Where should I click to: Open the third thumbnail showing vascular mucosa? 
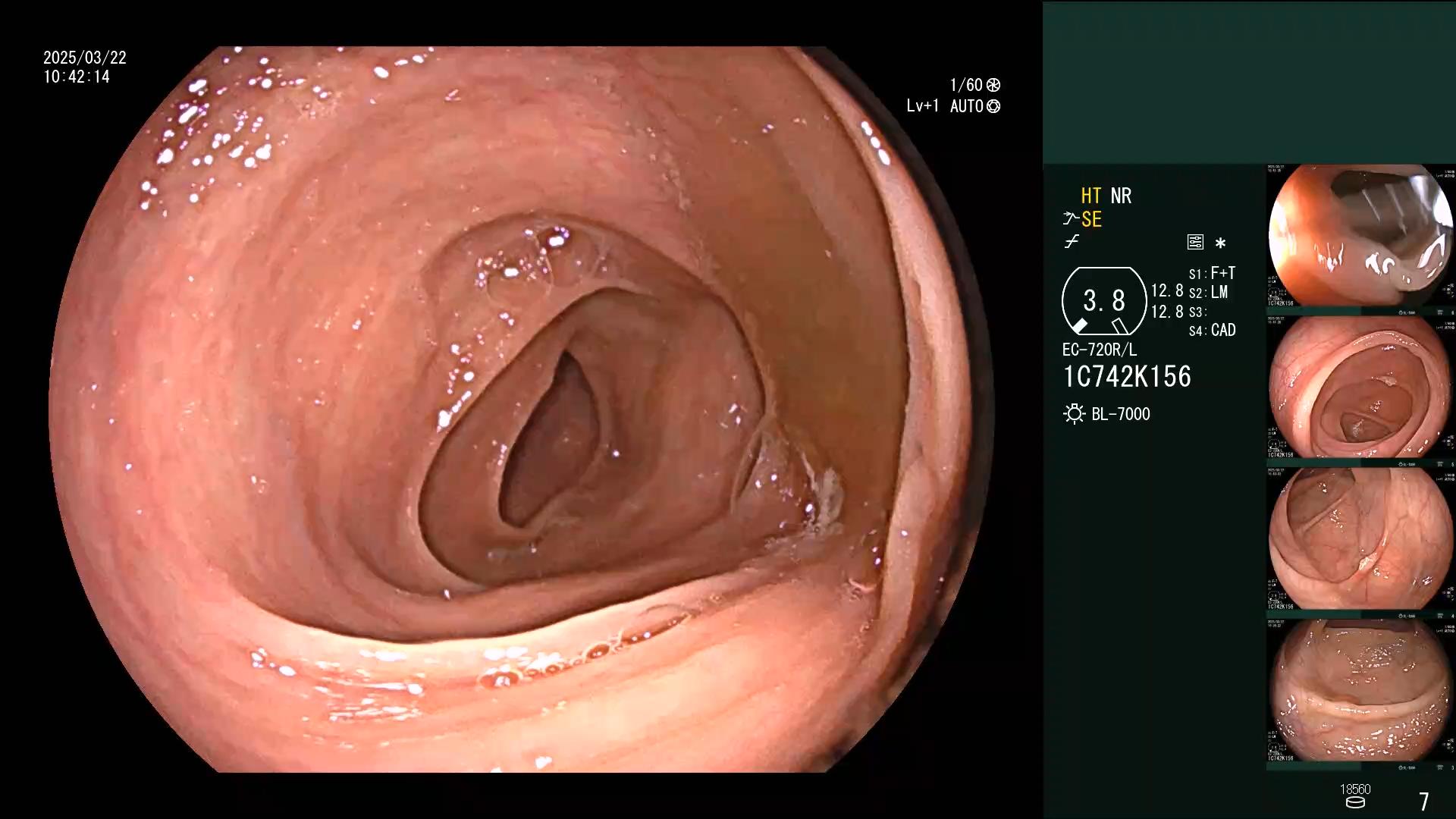click(1360, 539)
